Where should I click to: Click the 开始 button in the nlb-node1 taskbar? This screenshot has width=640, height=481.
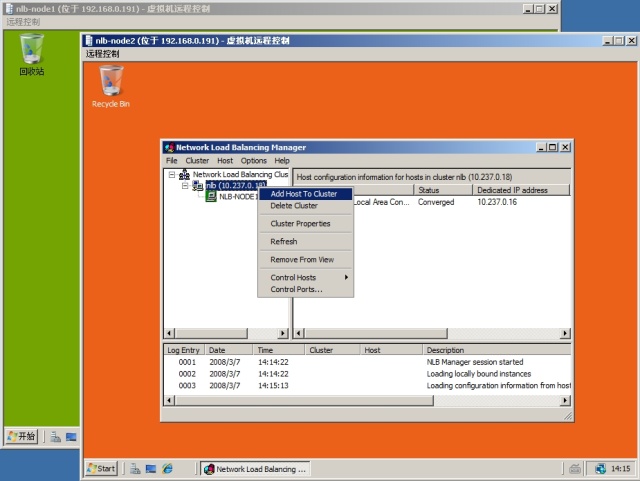(x=21, y=436)
